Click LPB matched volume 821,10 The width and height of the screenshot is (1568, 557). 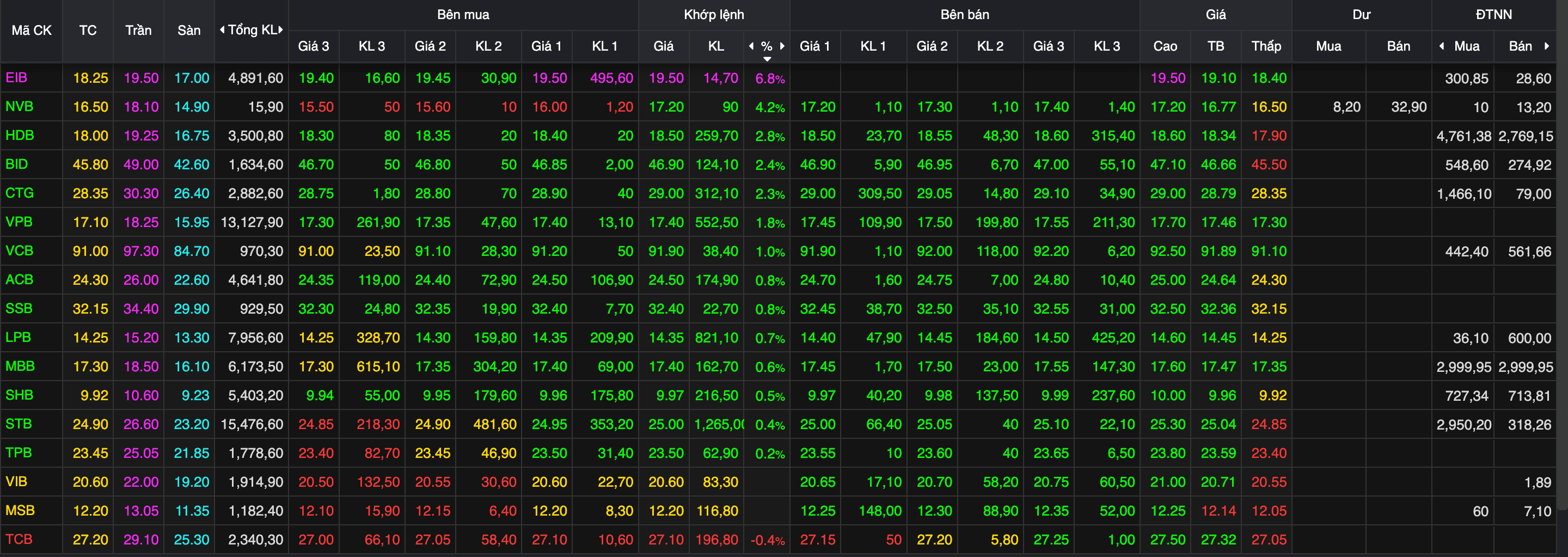pyautogui.click(x=716, y=338)
